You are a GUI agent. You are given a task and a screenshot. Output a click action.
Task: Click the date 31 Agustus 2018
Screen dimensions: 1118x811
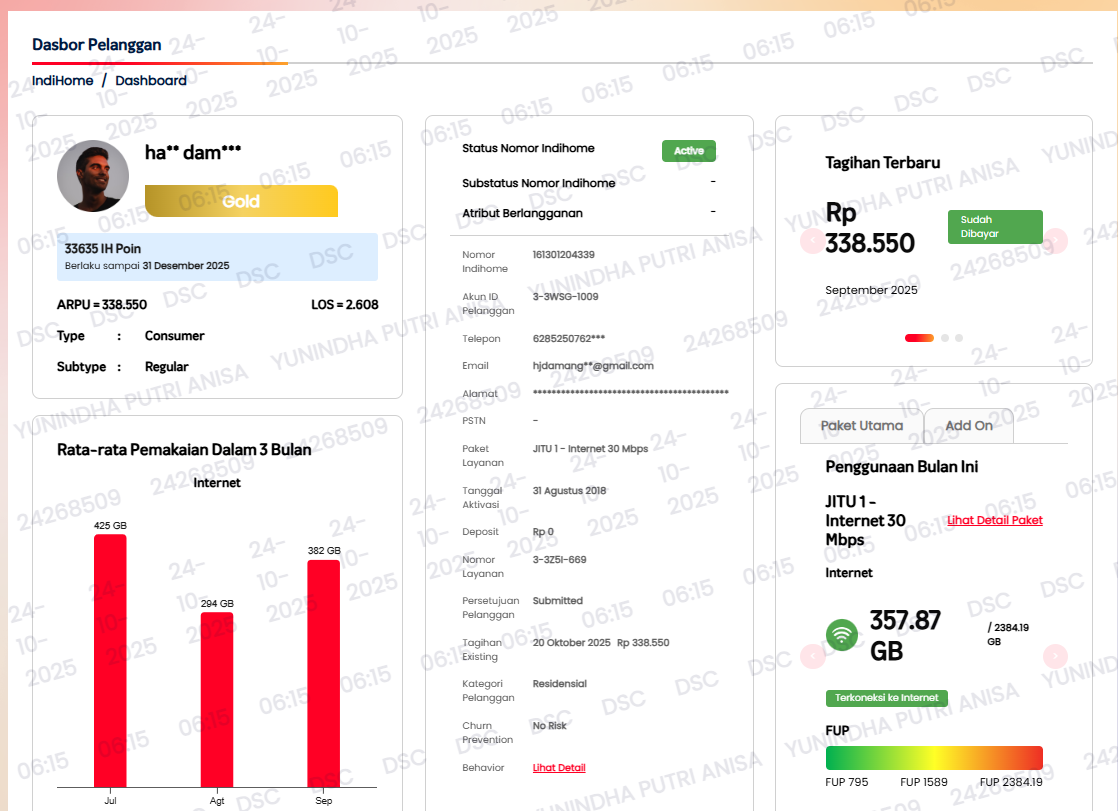click(x=569, y=491)
